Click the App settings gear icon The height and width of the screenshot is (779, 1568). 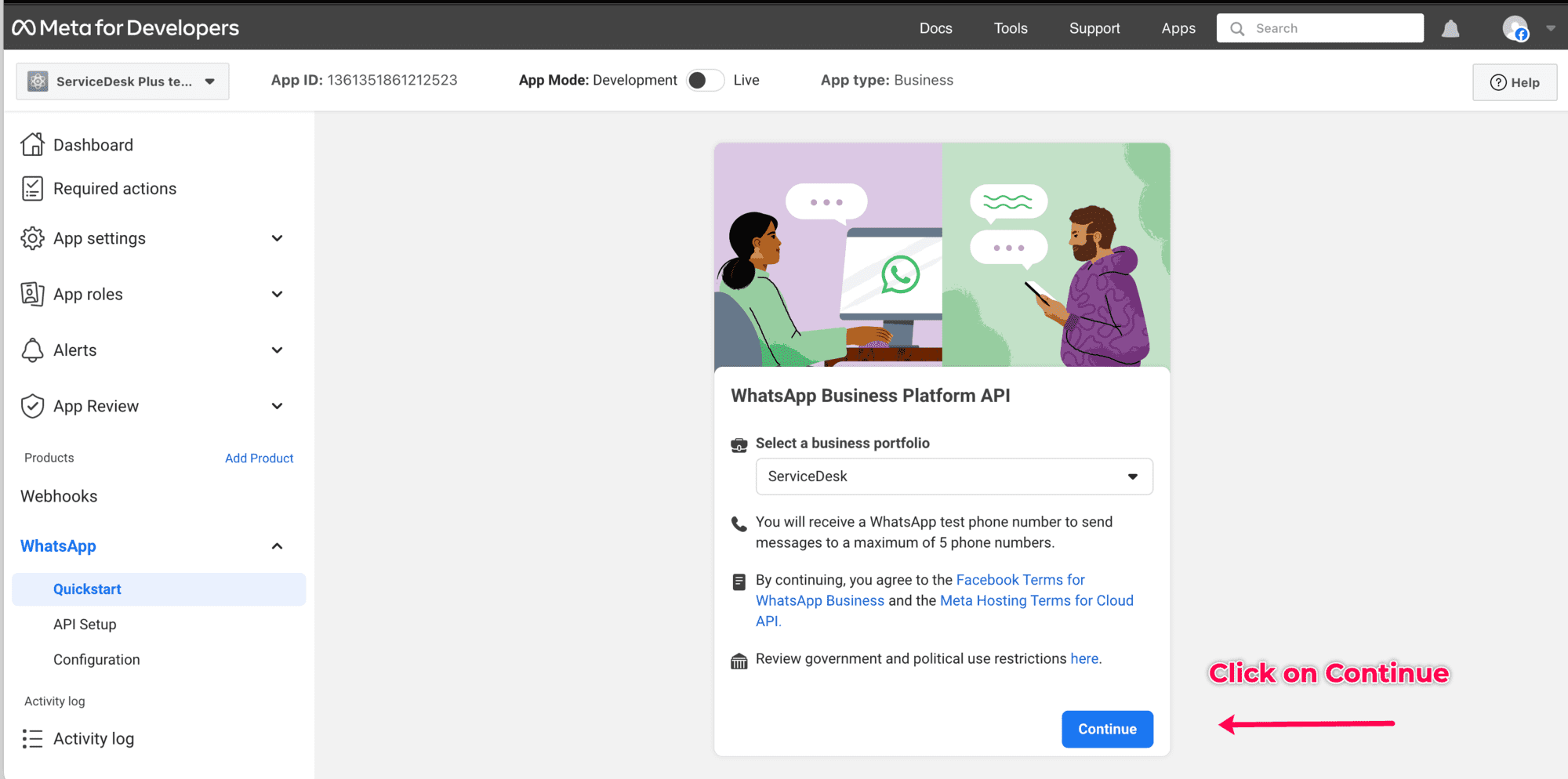point(32,238)
